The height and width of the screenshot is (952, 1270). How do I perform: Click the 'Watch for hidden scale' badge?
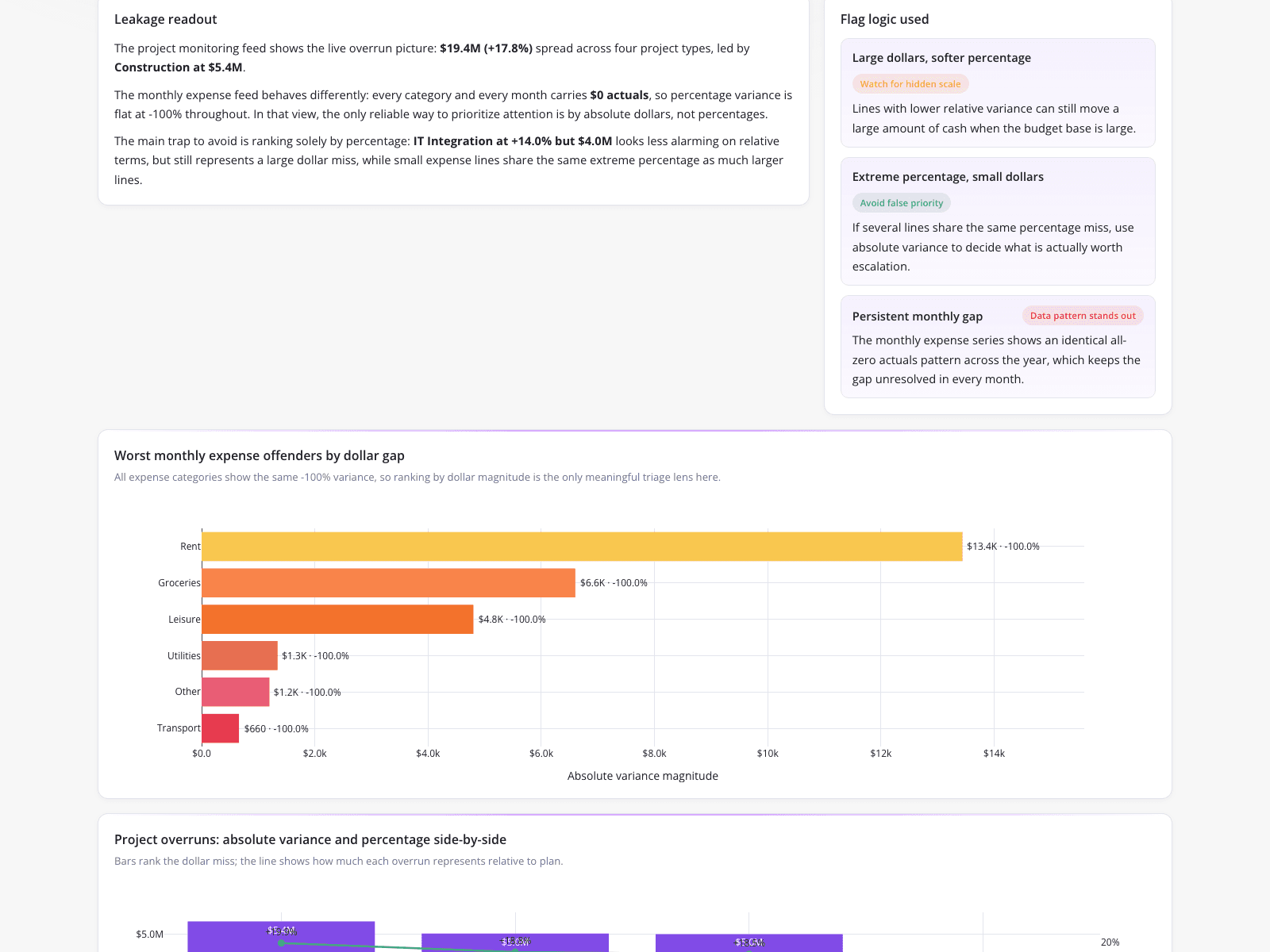(x=910, y=84)
